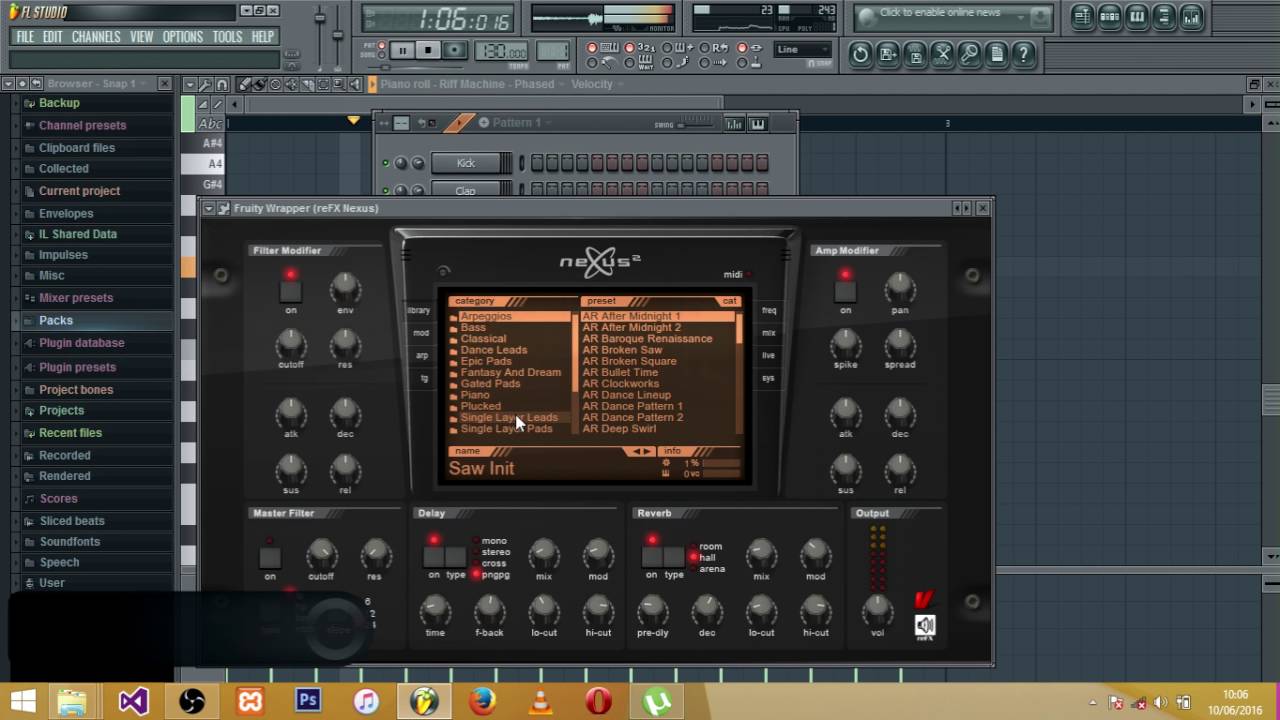Open the Pattern 1 selector dropdown

[x=523, y=123]
